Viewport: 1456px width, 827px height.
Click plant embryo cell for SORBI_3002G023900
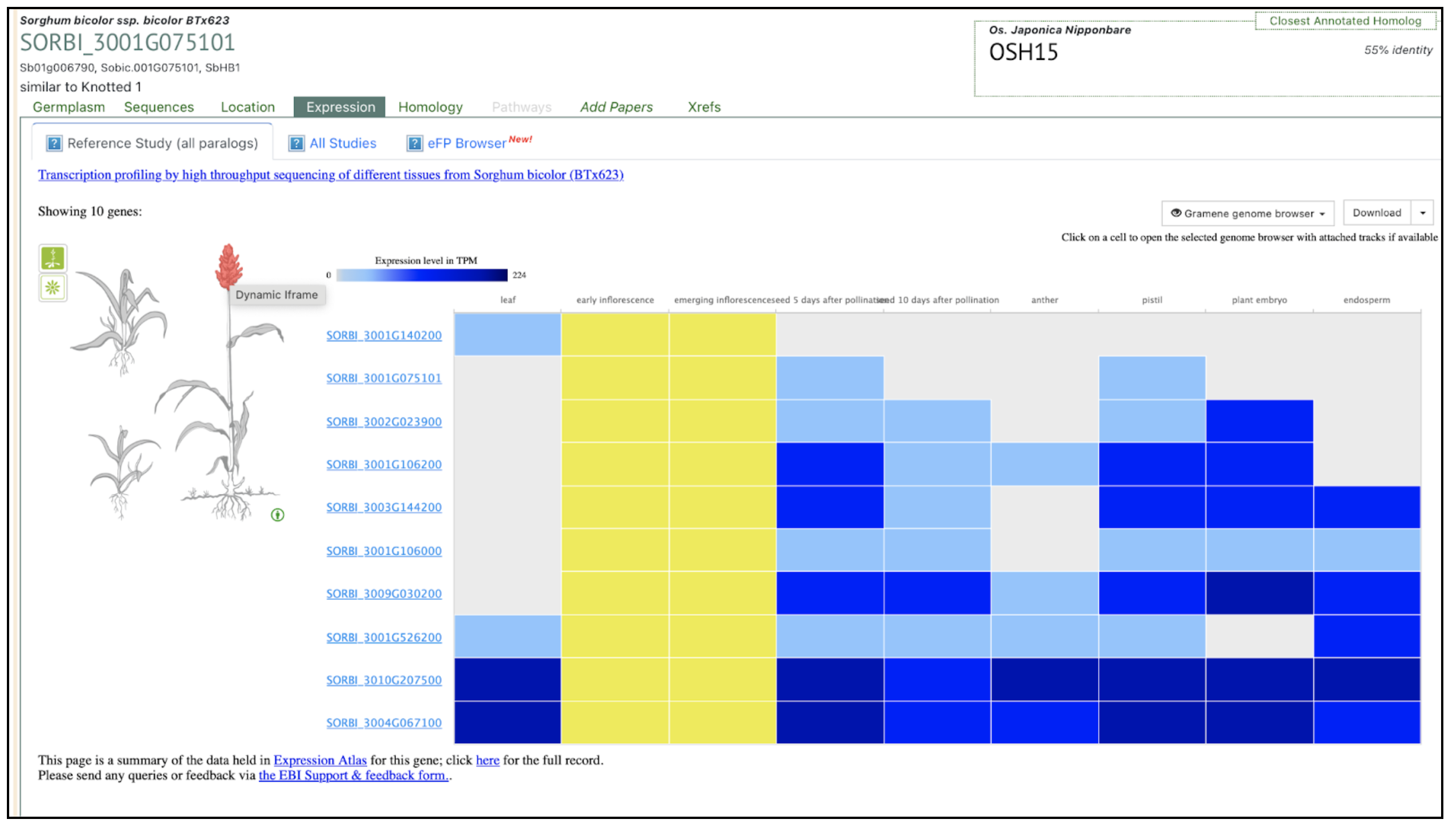pyautogui.click(x=1259, y=421)
